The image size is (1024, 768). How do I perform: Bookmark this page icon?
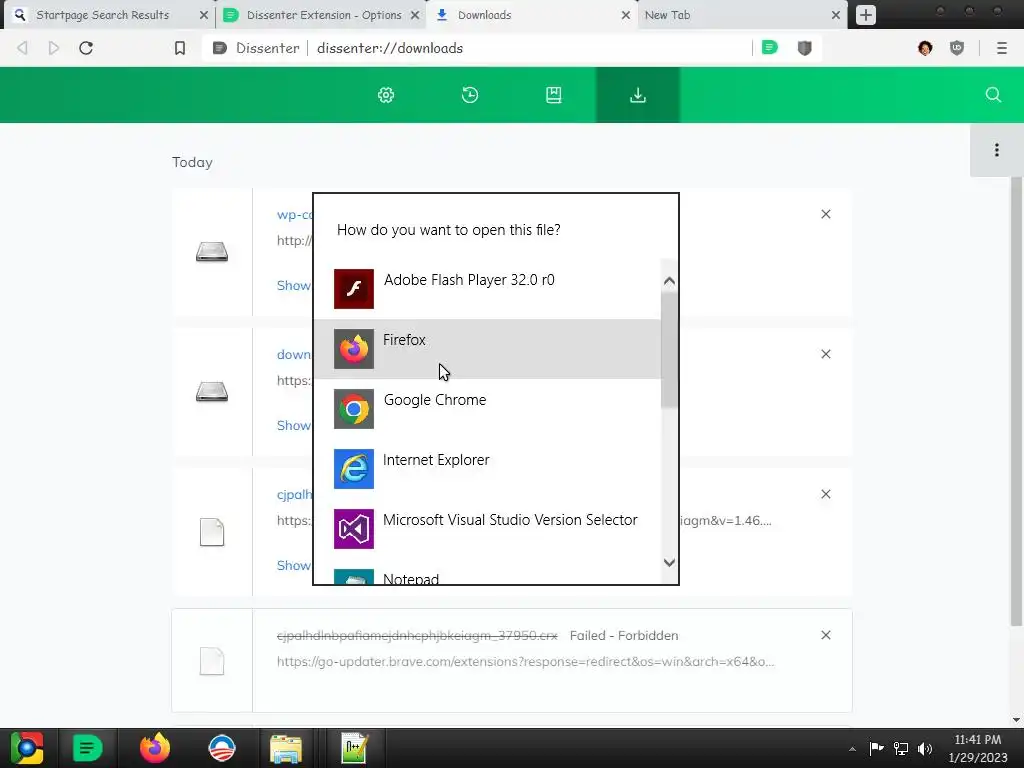[180, 48]
